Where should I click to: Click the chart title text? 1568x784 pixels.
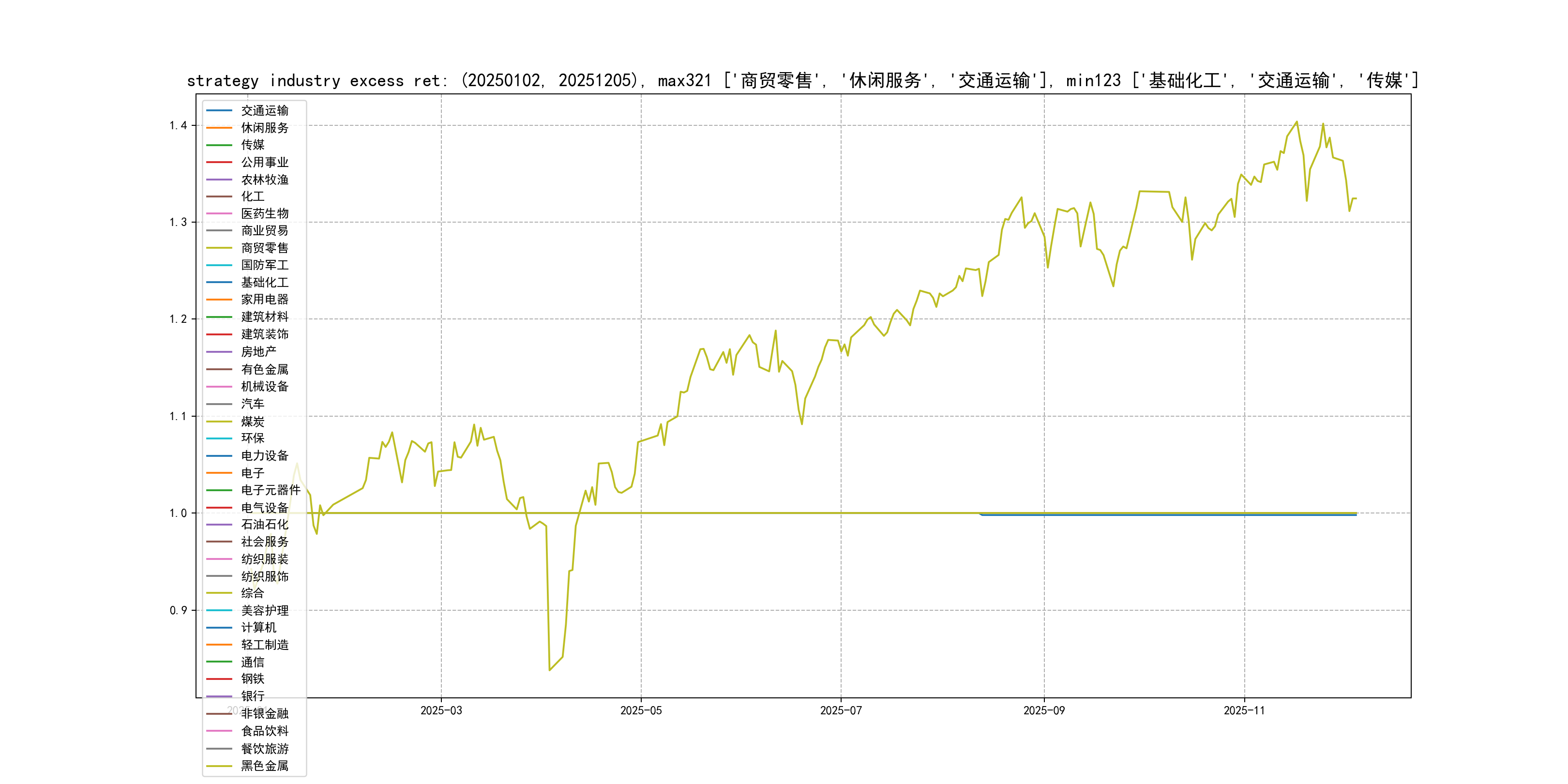point(802,80)
